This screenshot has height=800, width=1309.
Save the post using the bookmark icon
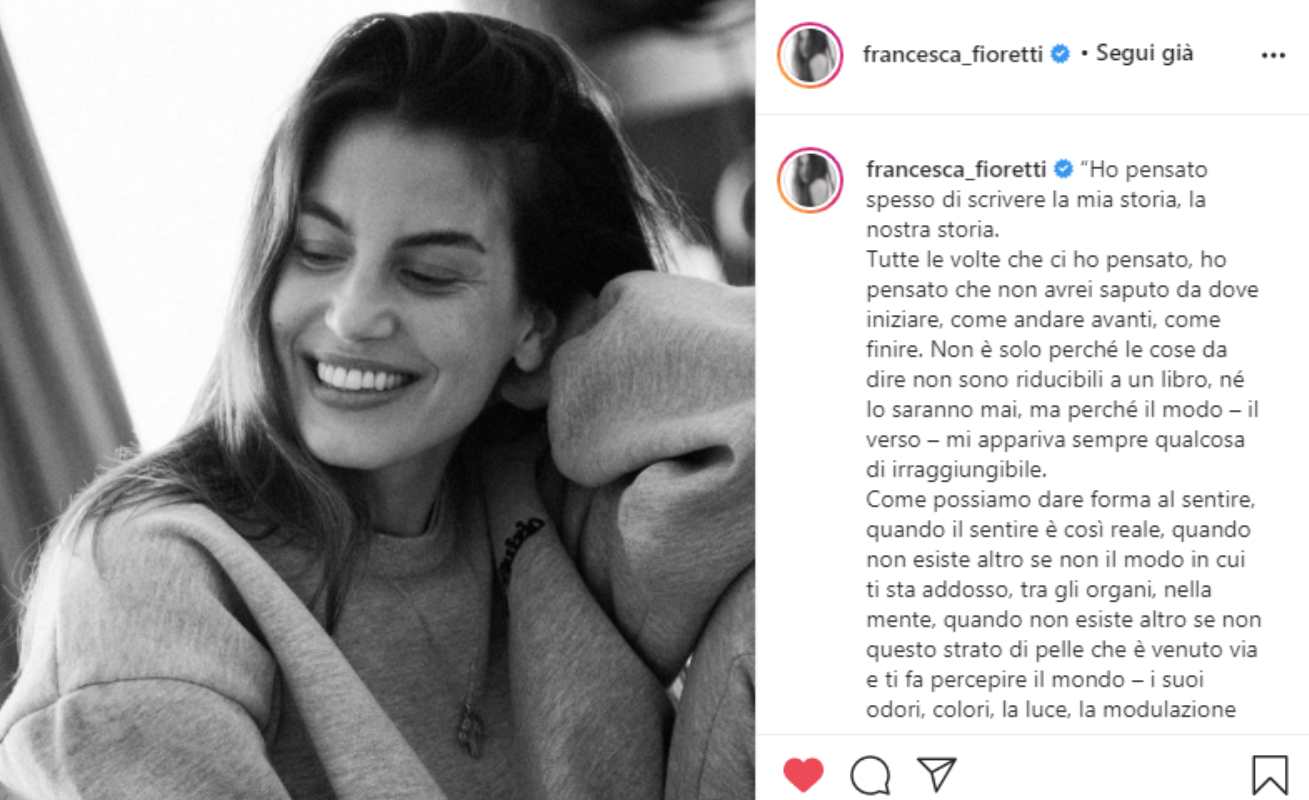pos(1269,775)
